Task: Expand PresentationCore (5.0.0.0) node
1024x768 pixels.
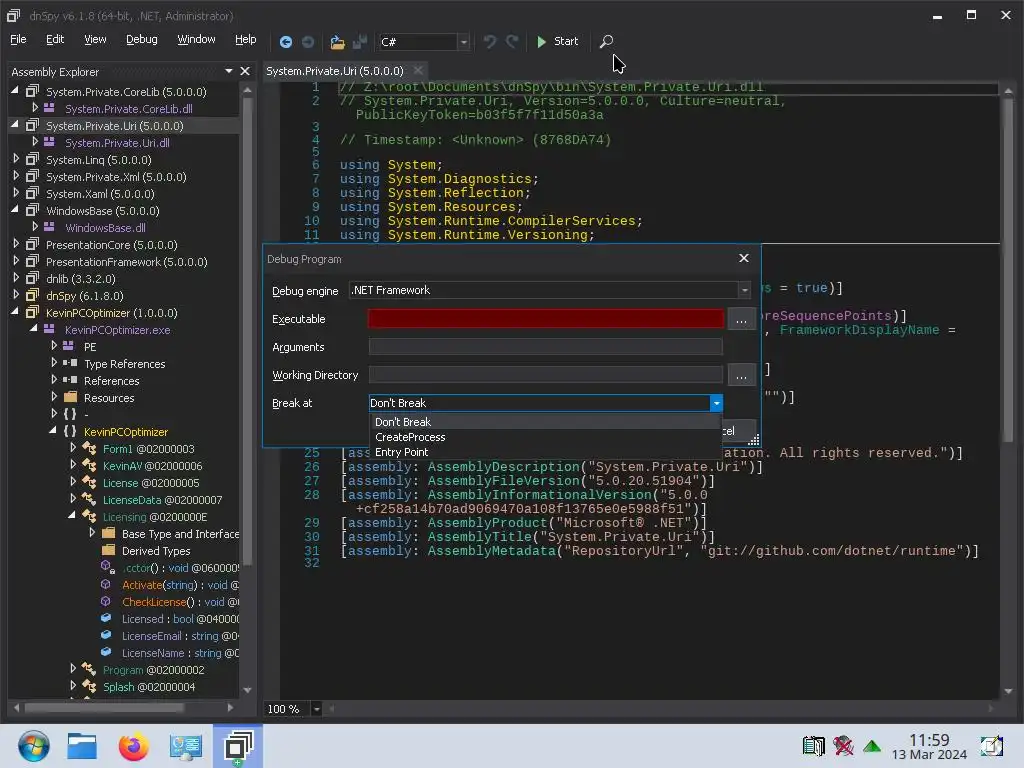Action: (x=16, y=244)
